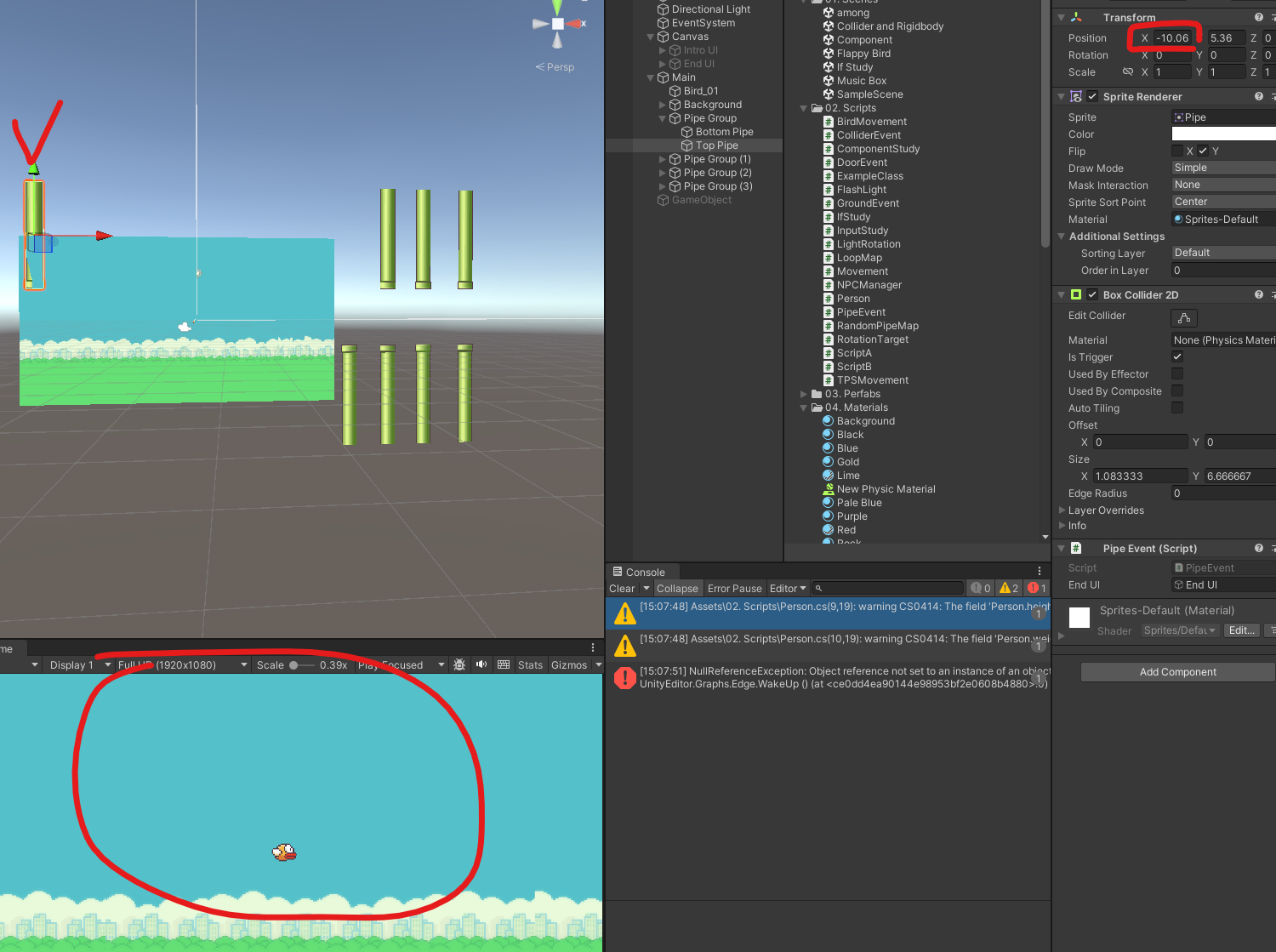Toggle the debugger bug icon in Game toolbar
This screenshot has height=952, width=1276.
point(459,664)
